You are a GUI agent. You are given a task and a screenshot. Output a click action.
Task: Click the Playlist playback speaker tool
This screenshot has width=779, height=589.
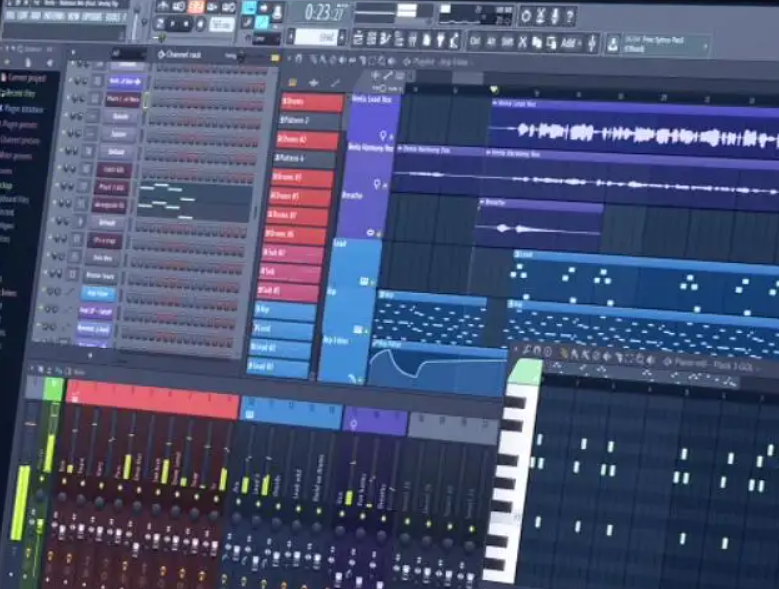coord(392,62)
